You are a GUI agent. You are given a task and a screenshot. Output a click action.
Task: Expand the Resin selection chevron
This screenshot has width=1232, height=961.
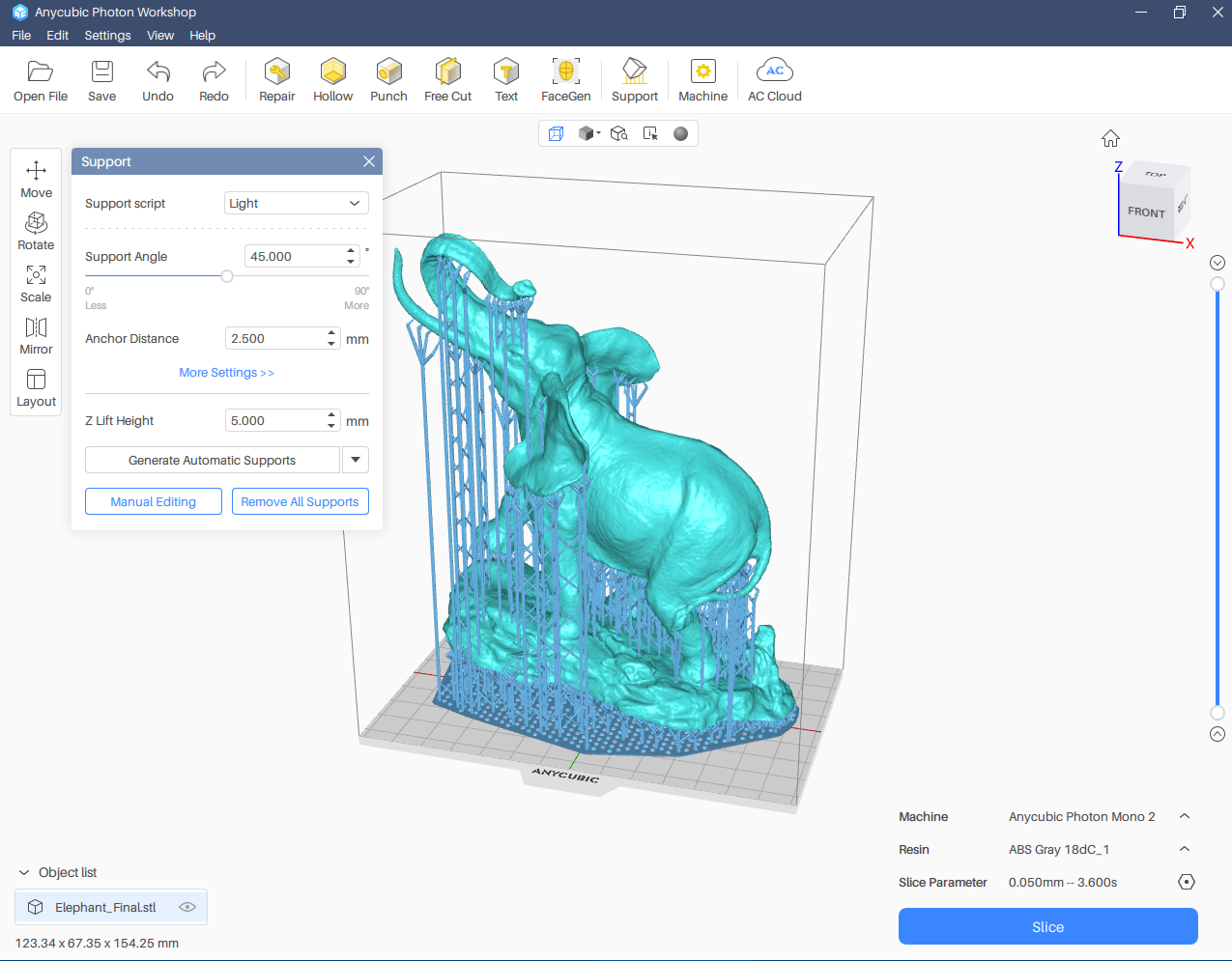tap(1185, 849)
